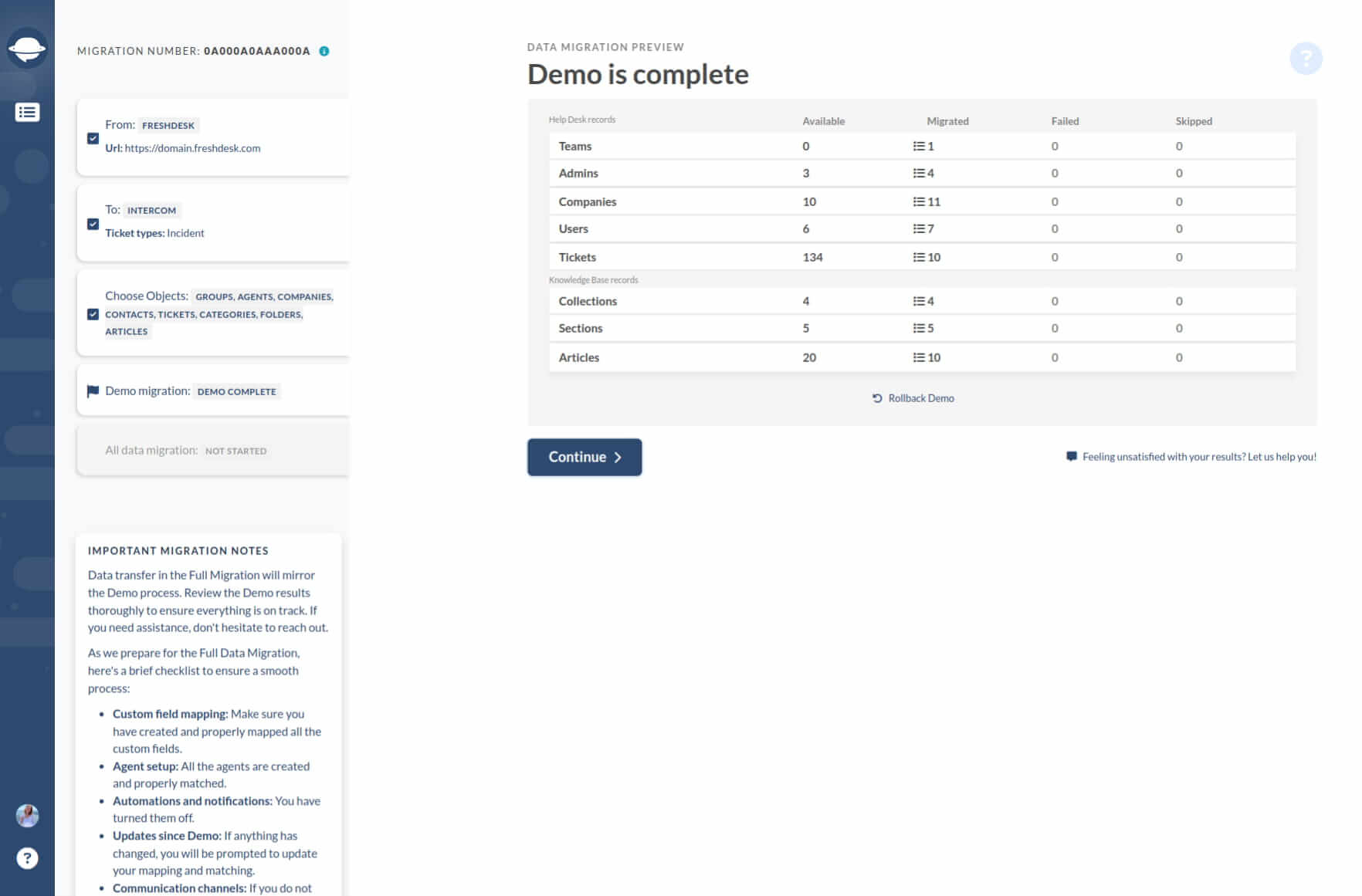Click the Failed column header

pos(1065,121)
